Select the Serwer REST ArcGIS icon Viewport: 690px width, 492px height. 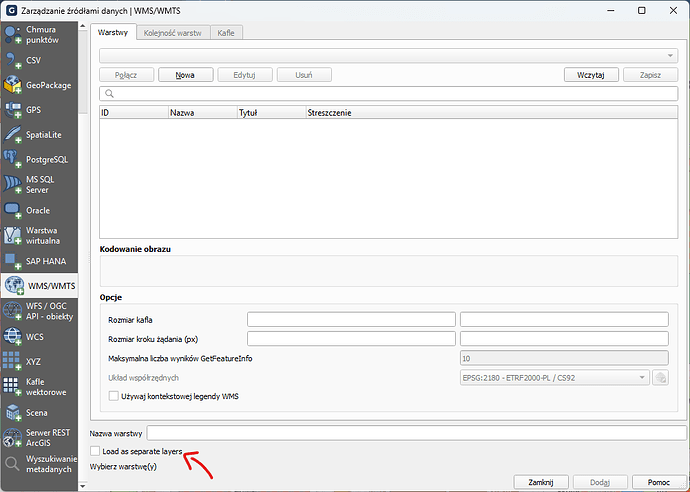13,437
